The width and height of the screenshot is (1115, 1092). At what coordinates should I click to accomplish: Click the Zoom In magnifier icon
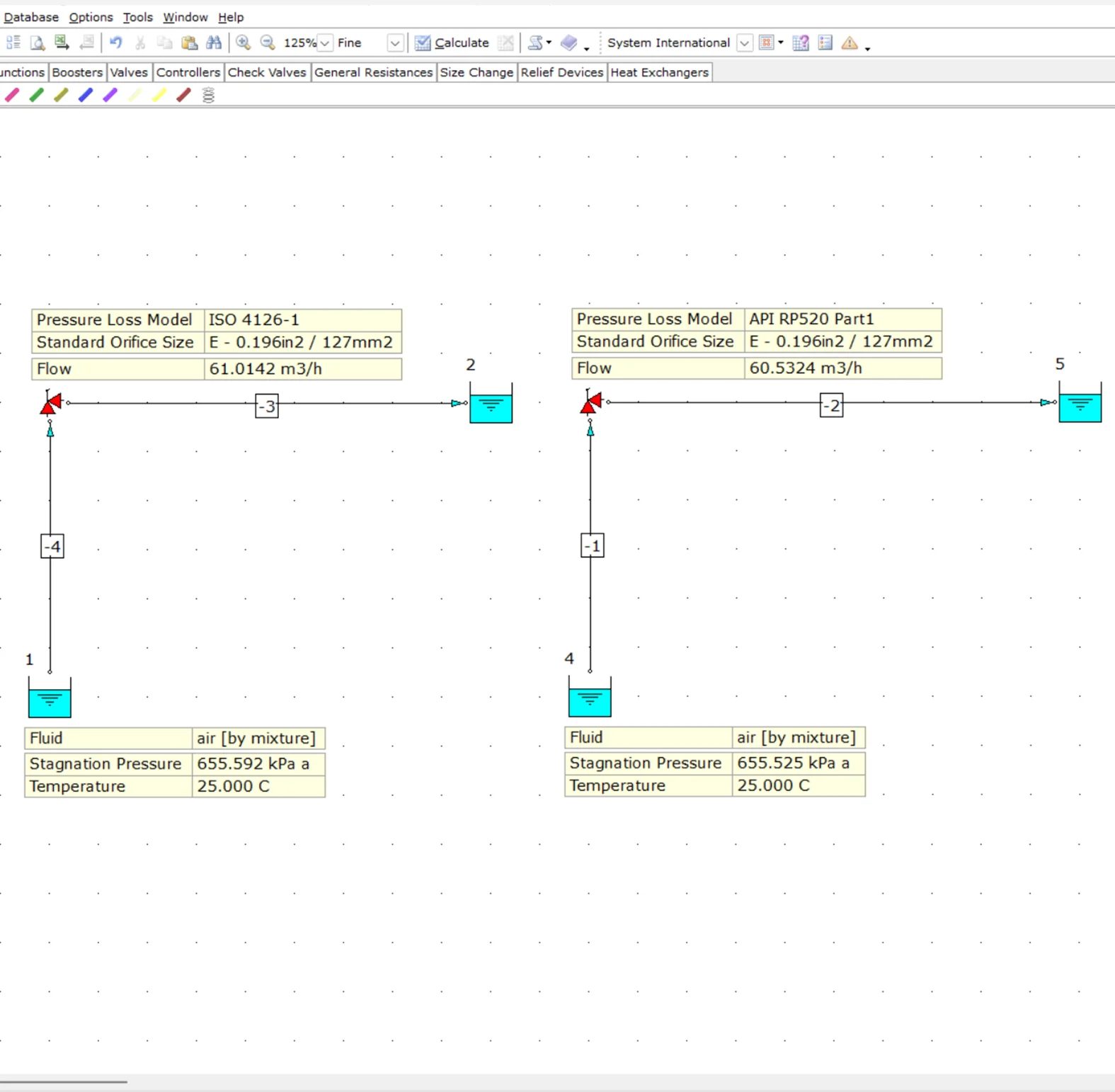pyautogui.click(x=243, y=43)
